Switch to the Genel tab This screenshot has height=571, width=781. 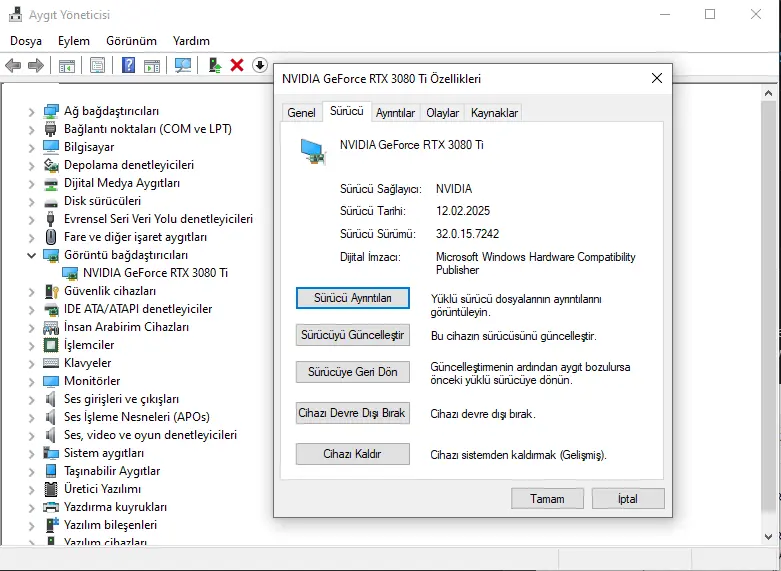tap(301, 113)
